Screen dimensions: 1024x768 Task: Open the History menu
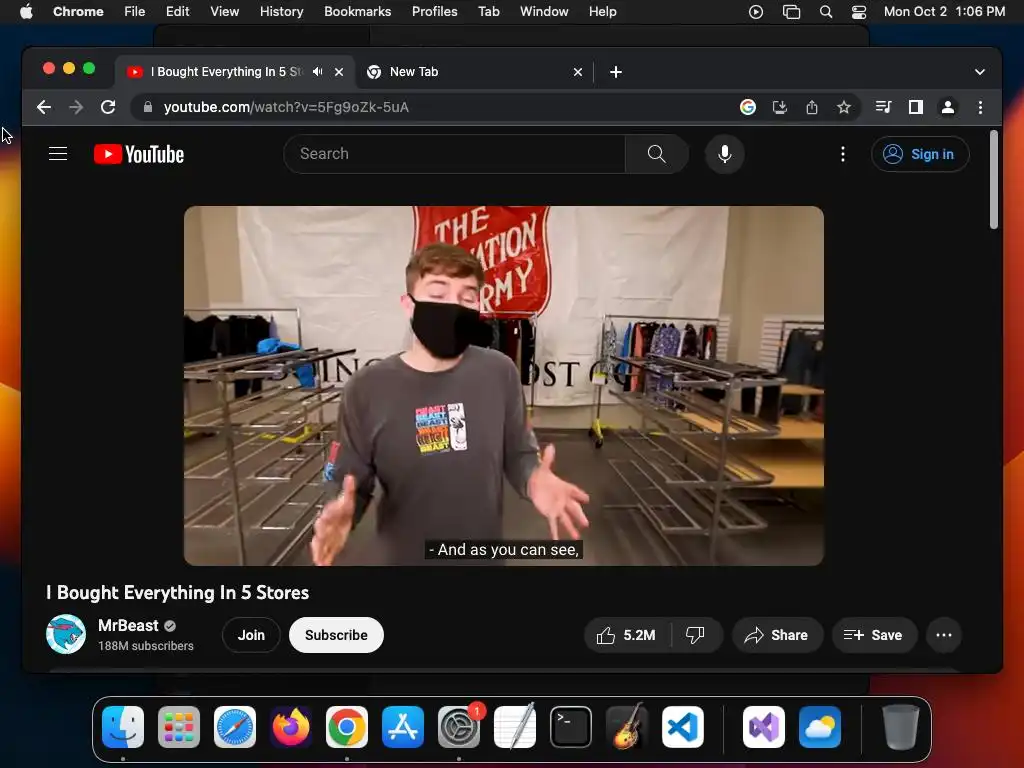click(281, 11)
